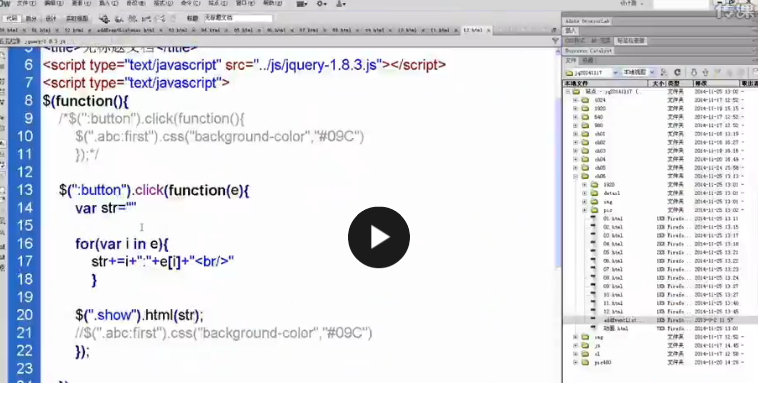758x406 pixels.
Task: Open the Help menu (帮助)
Action: click(272, 3)
